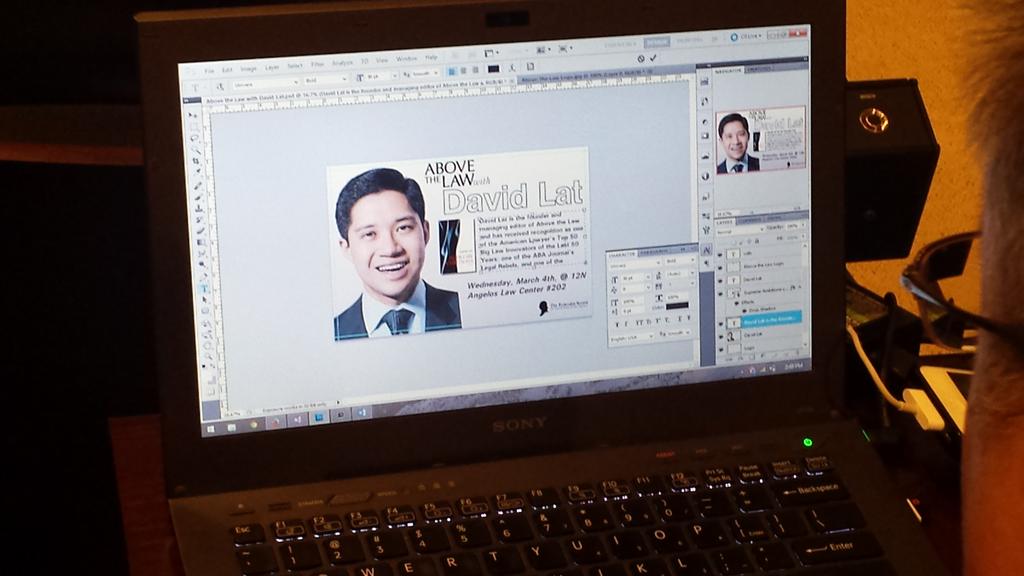Click the left align text icon
Screen dimensions: 1024x576
[451, 72]
